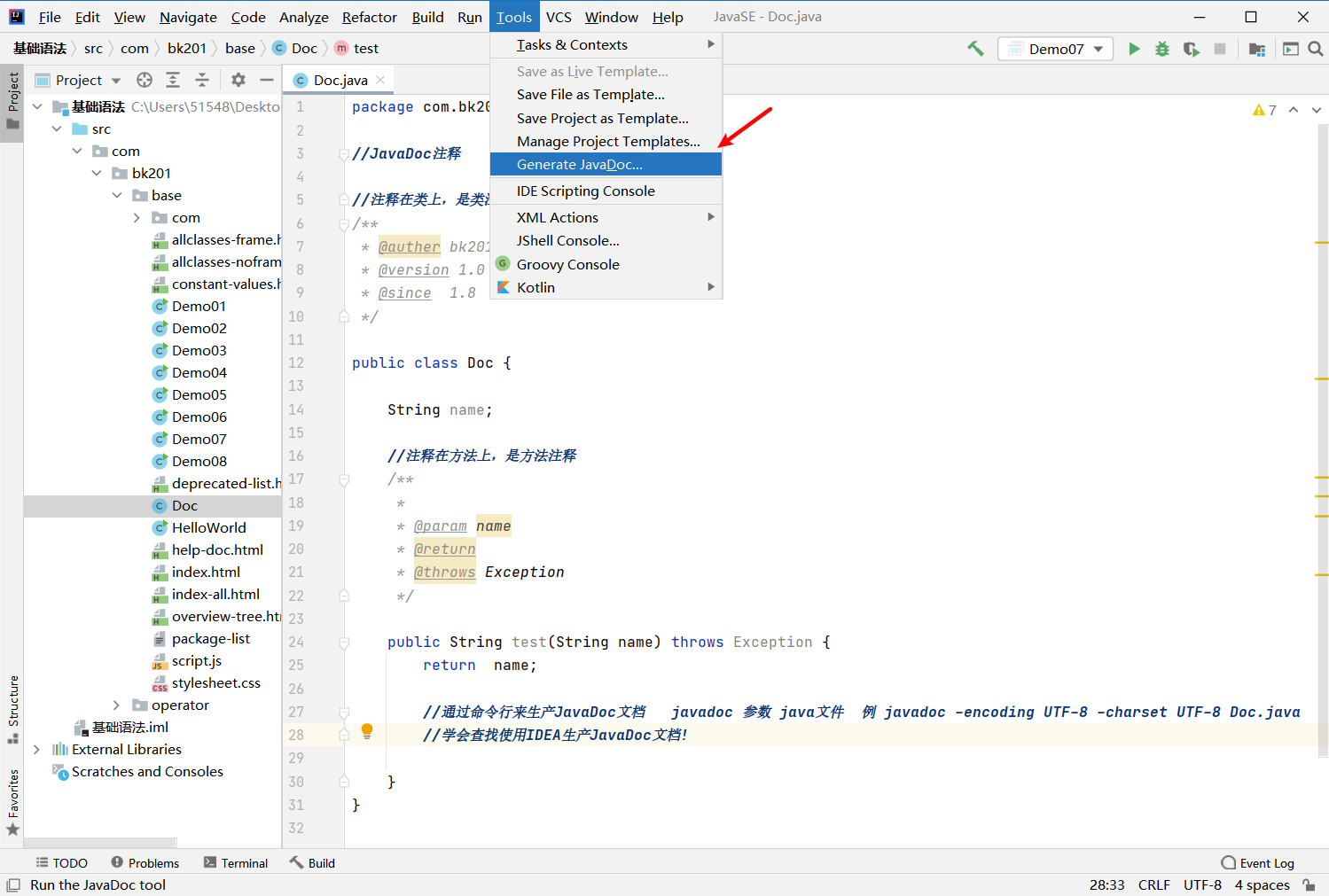Change file encoding via UTF-8 status
Screen dimensions: 1329x896
(1202, 884)
